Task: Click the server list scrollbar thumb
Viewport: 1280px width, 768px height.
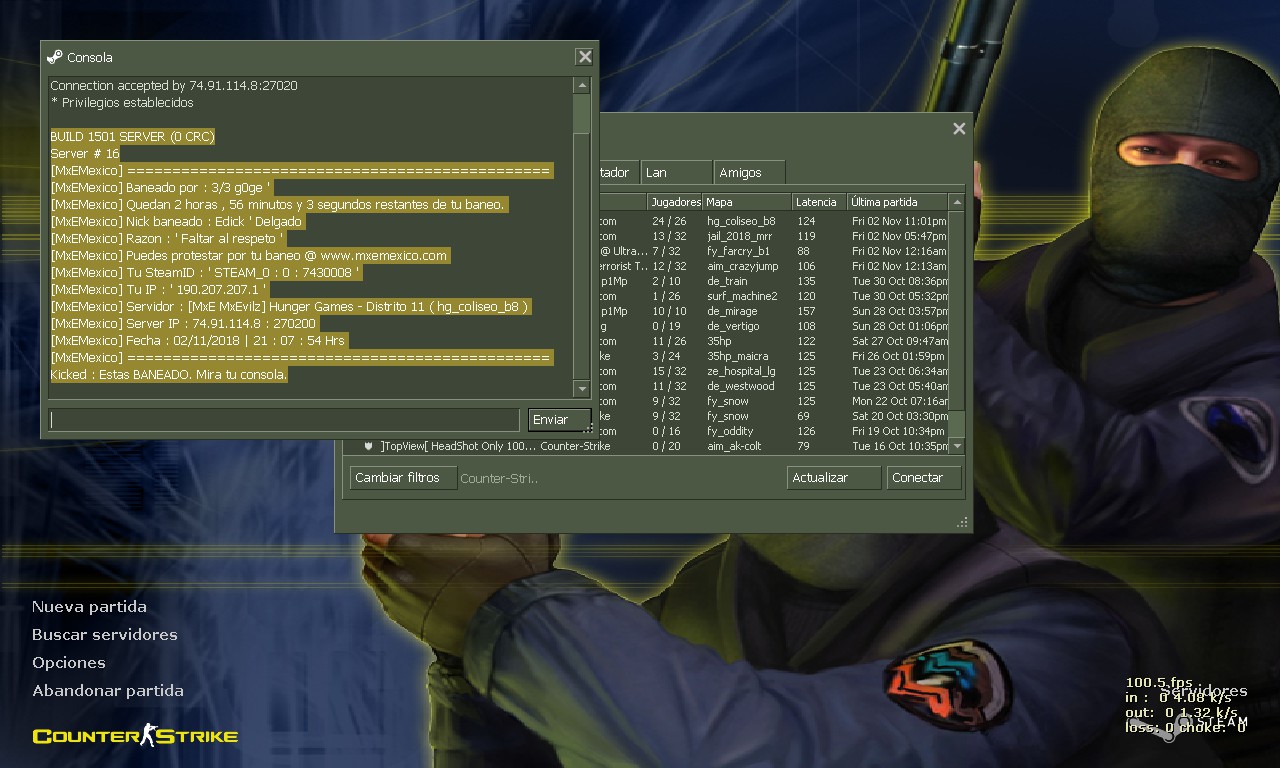Action: tap(957, 310)
